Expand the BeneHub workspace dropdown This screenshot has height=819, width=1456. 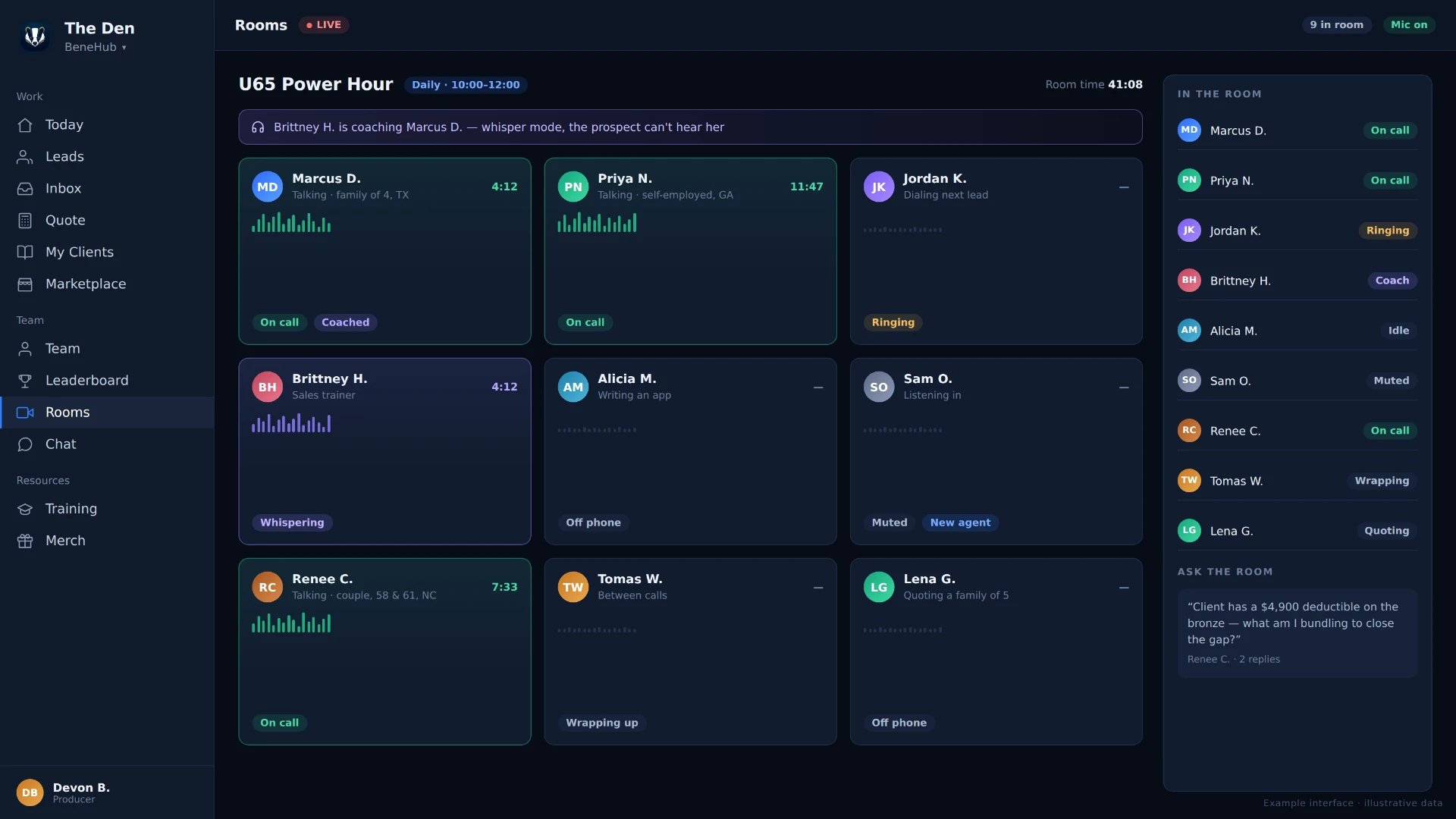[96, 47]
